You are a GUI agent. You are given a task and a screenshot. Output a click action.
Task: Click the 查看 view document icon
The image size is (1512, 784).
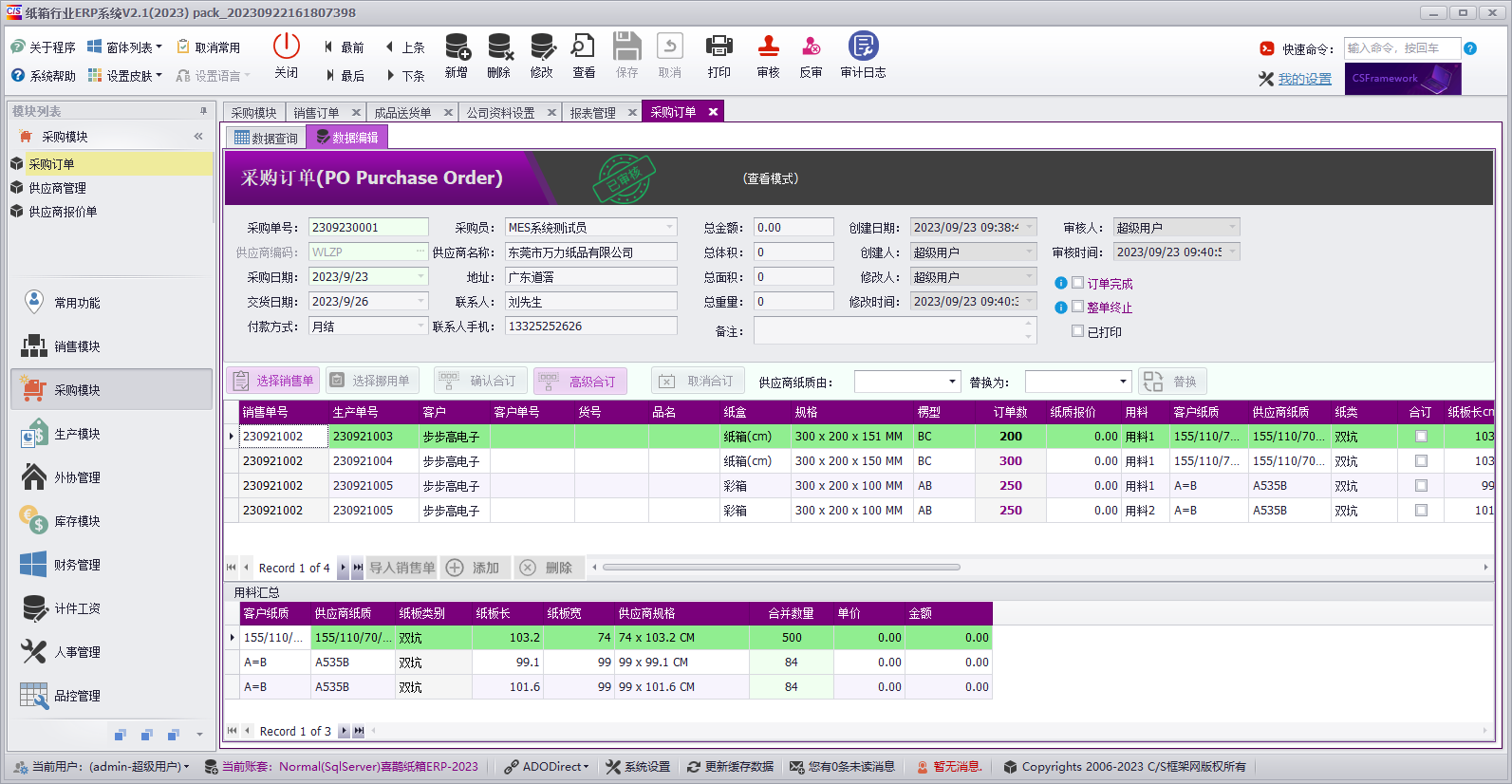click(583, 46)
